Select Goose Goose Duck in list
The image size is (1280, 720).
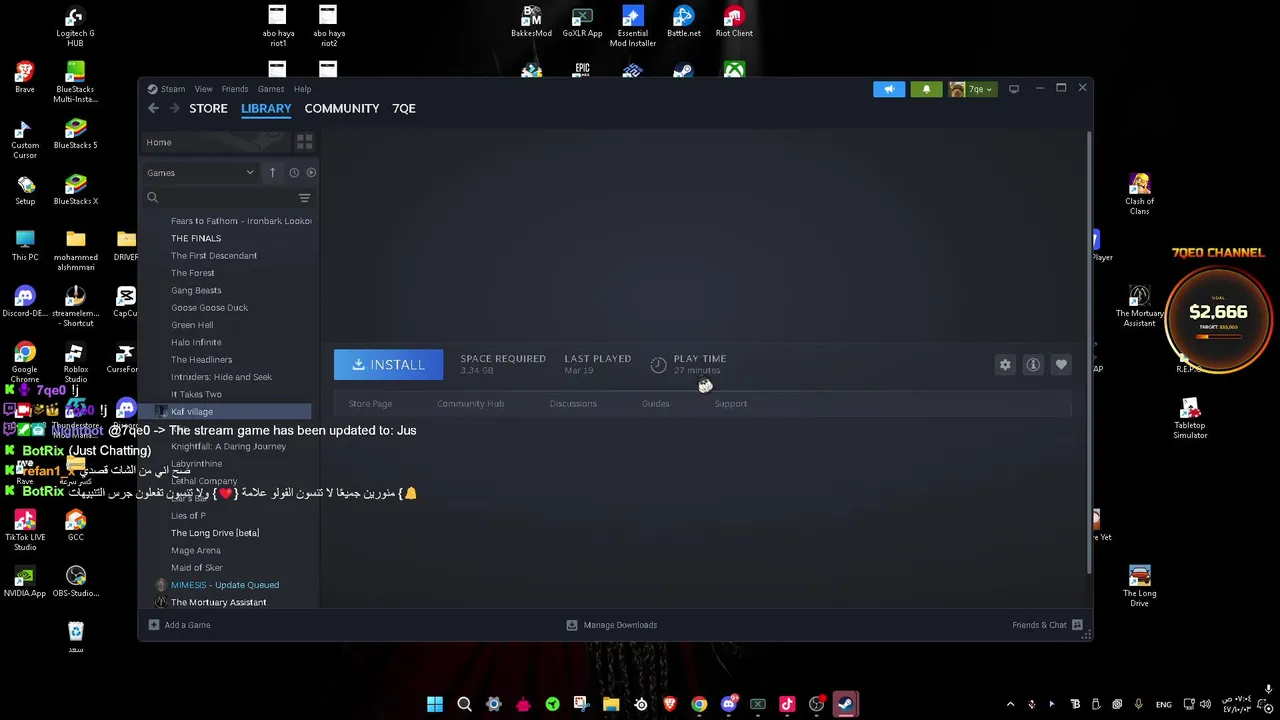pyautogui.click(x=209, y=308)
